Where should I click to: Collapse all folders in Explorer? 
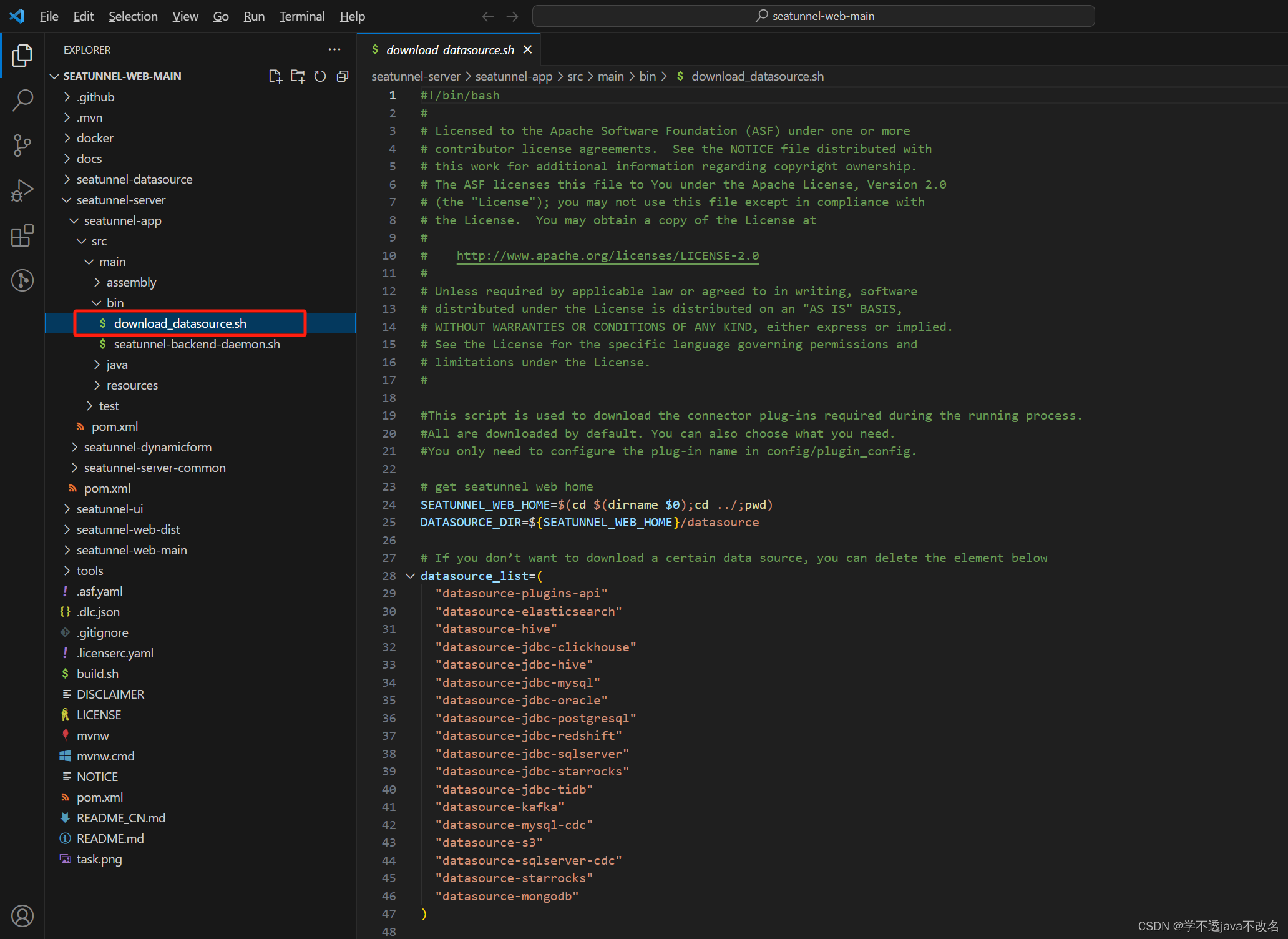pos(343,76)
